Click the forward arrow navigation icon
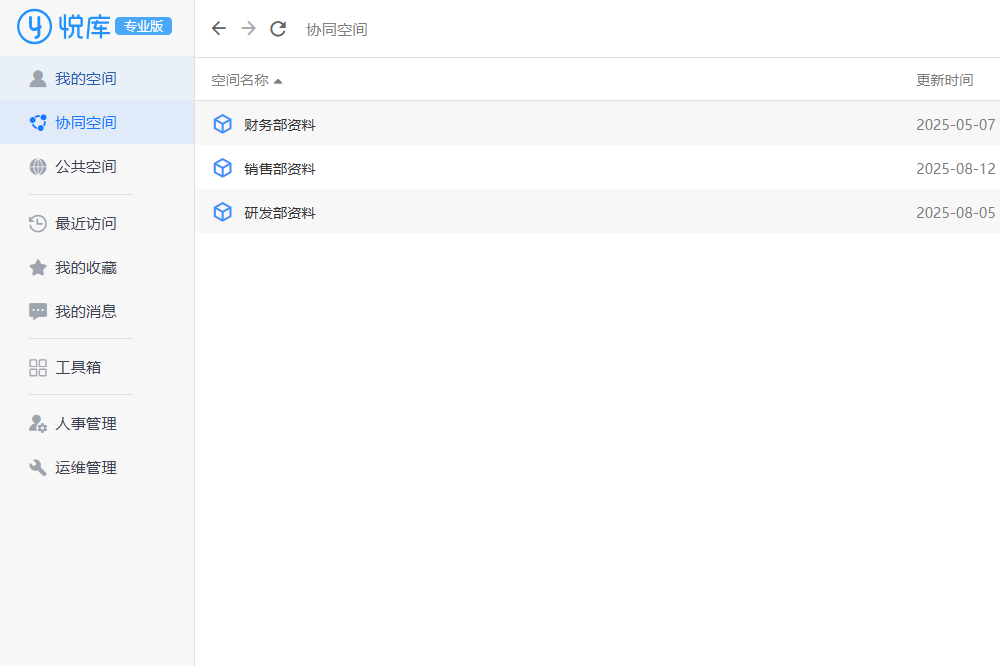The image size is (1000, 666). 248,29
